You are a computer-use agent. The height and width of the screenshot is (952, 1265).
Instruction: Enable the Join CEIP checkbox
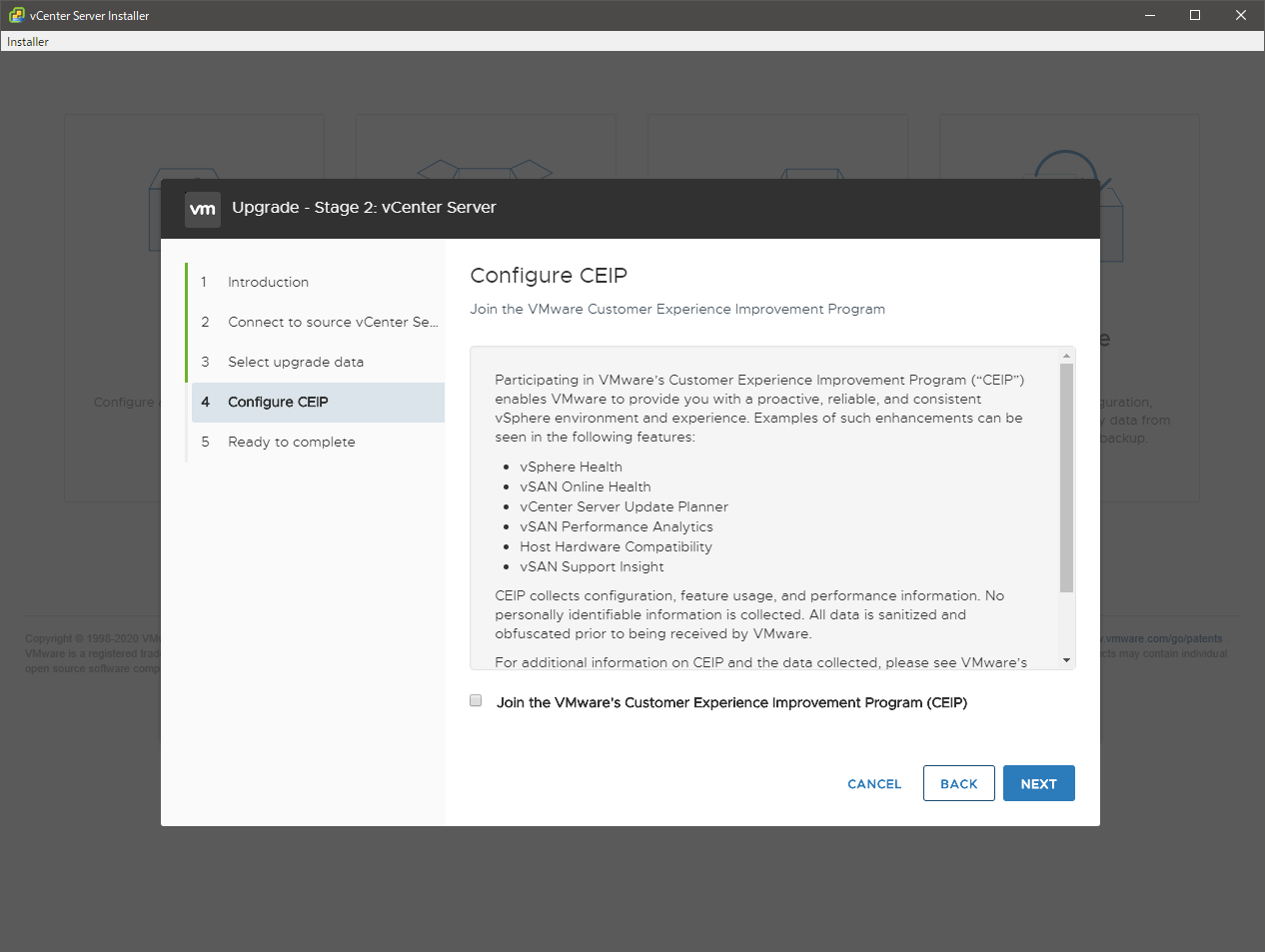tap(476, 701)
